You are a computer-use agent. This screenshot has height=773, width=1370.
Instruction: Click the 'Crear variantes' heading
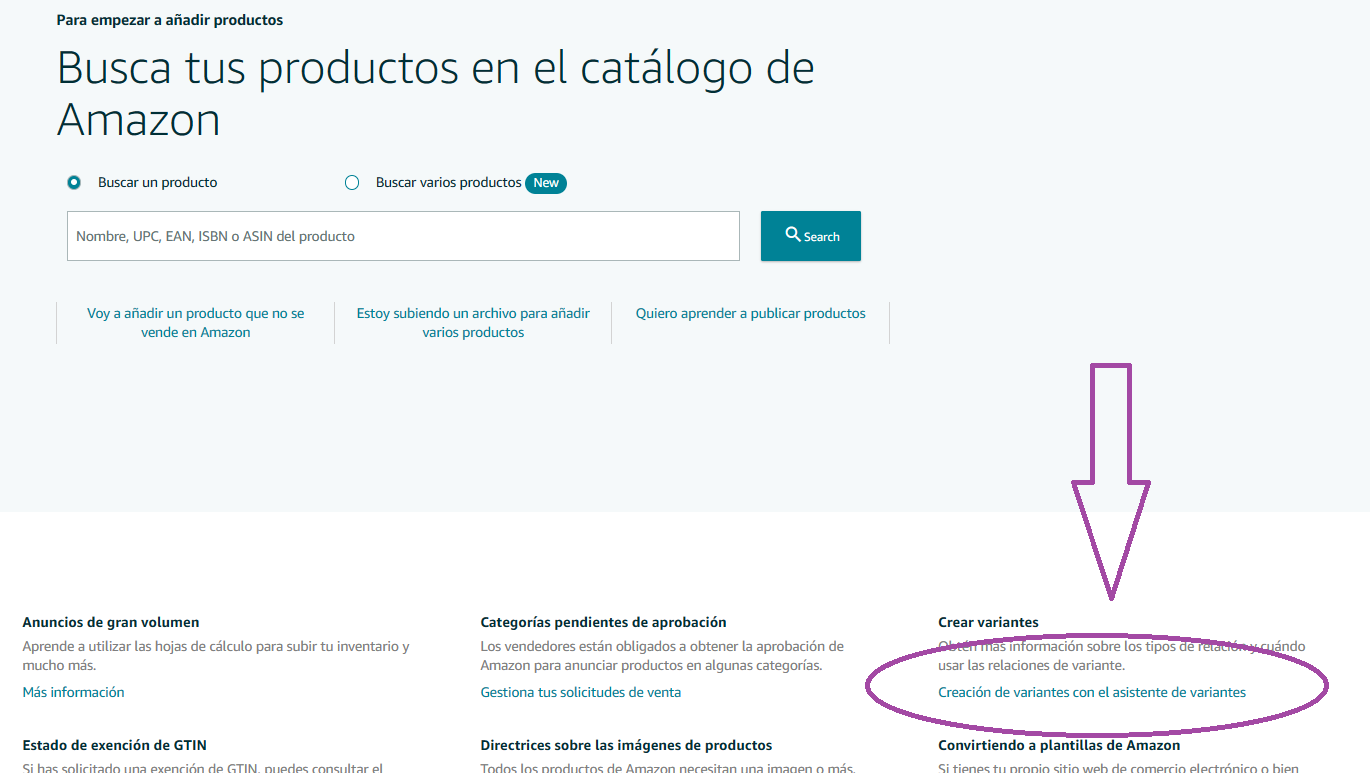coord(988,622)
